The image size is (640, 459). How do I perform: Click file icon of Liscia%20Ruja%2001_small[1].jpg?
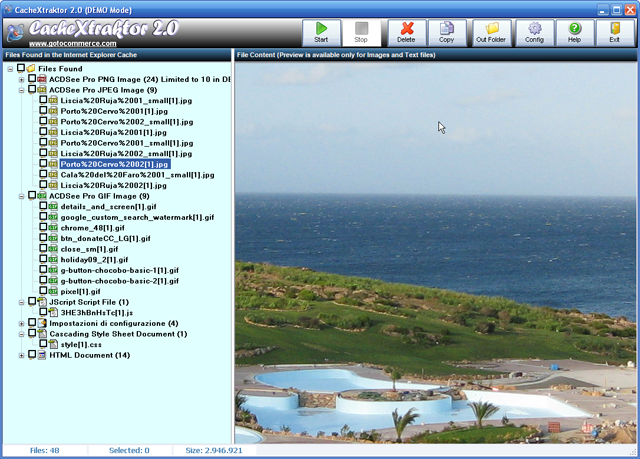(53, 100)
